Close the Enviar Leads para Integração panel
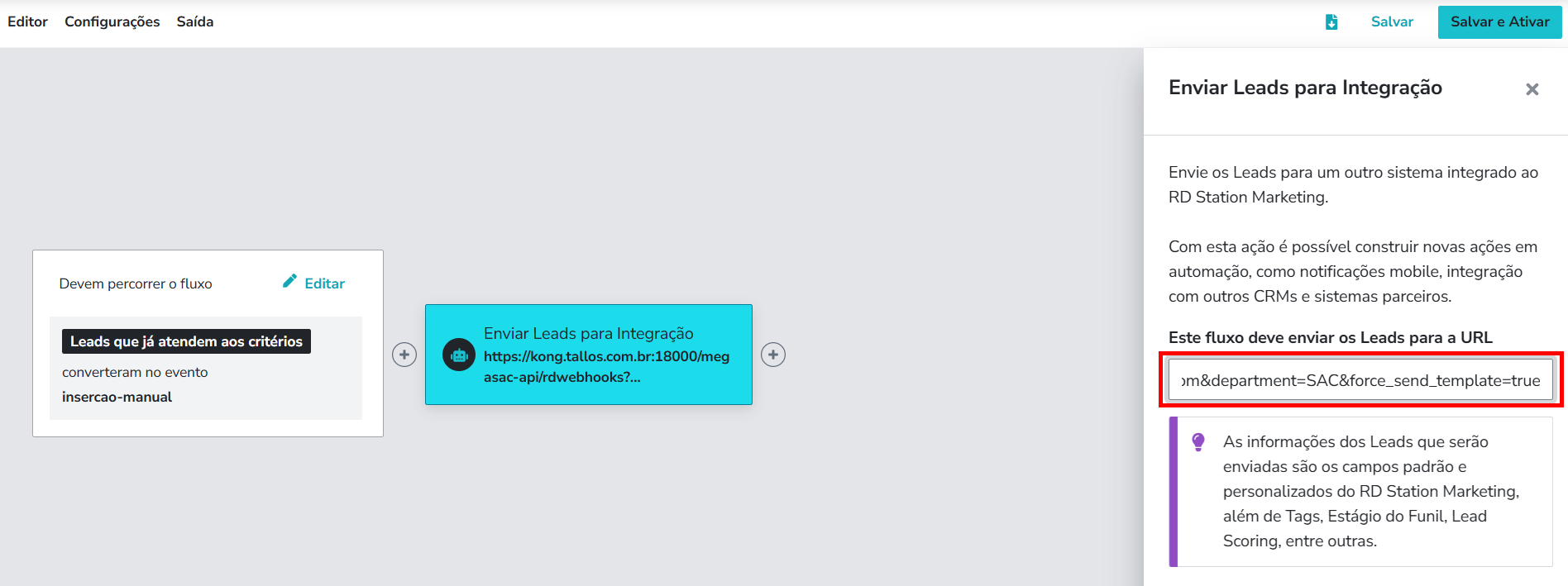The height and width of the screenshot is (586, 1568). point(1532,89)
